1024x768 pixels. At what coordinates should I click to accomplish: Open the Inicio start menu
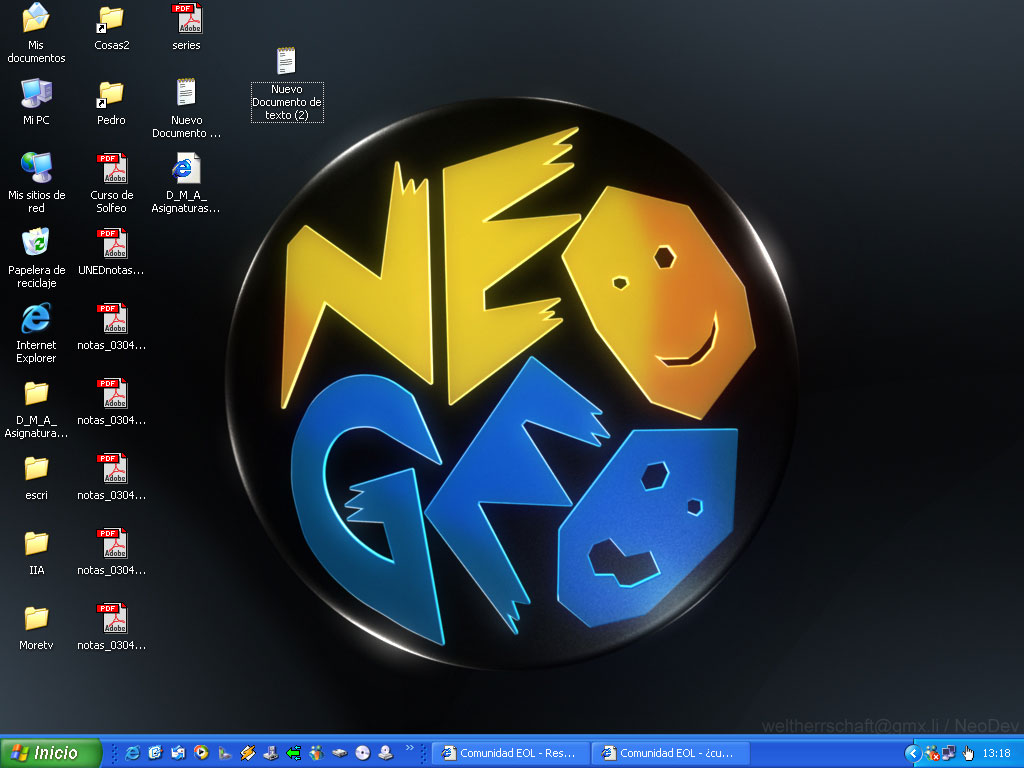click(52, 753)
